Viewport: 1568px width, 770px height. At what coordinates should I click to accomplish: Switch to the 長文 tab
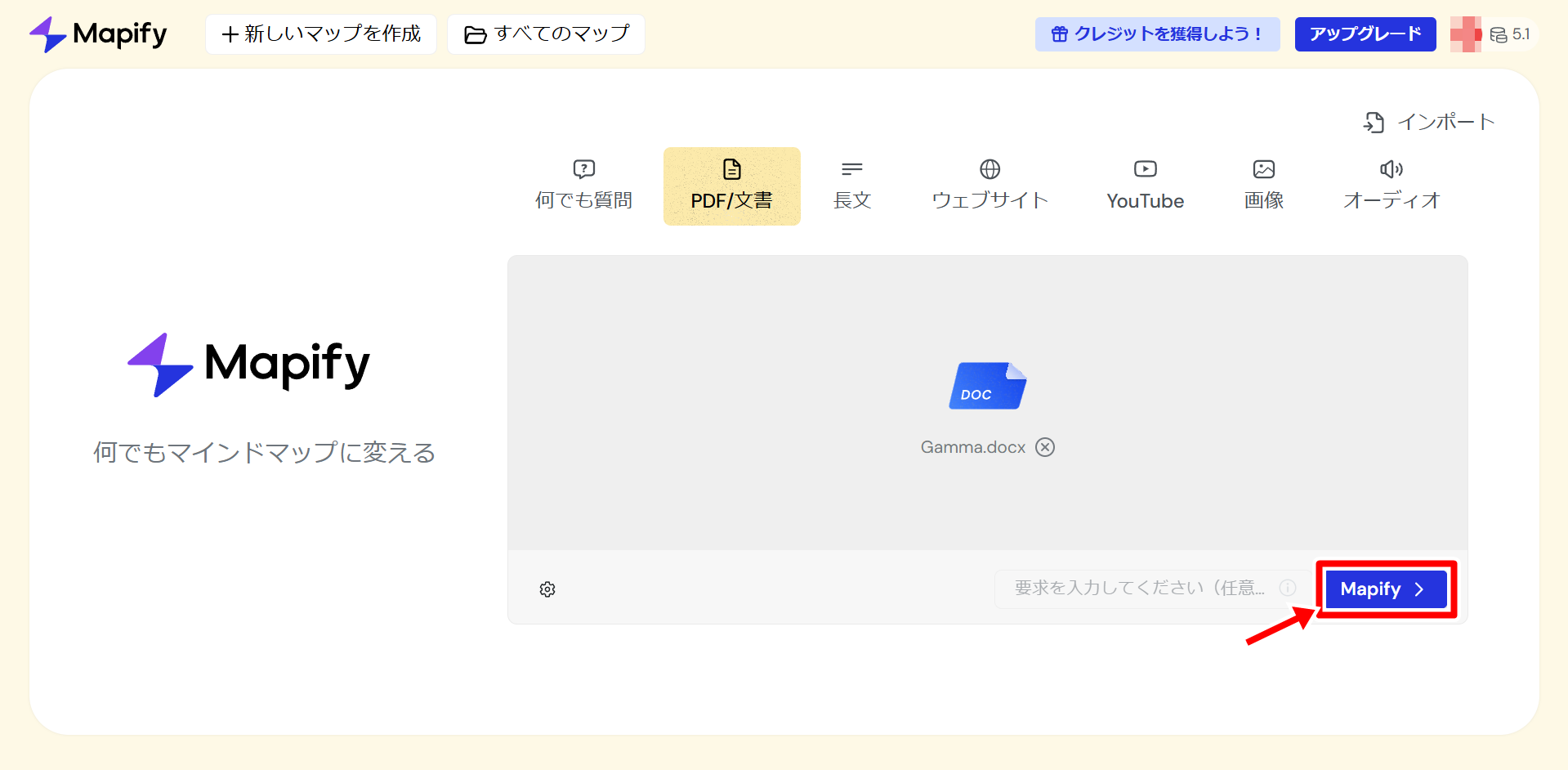(x=852, y=186)
